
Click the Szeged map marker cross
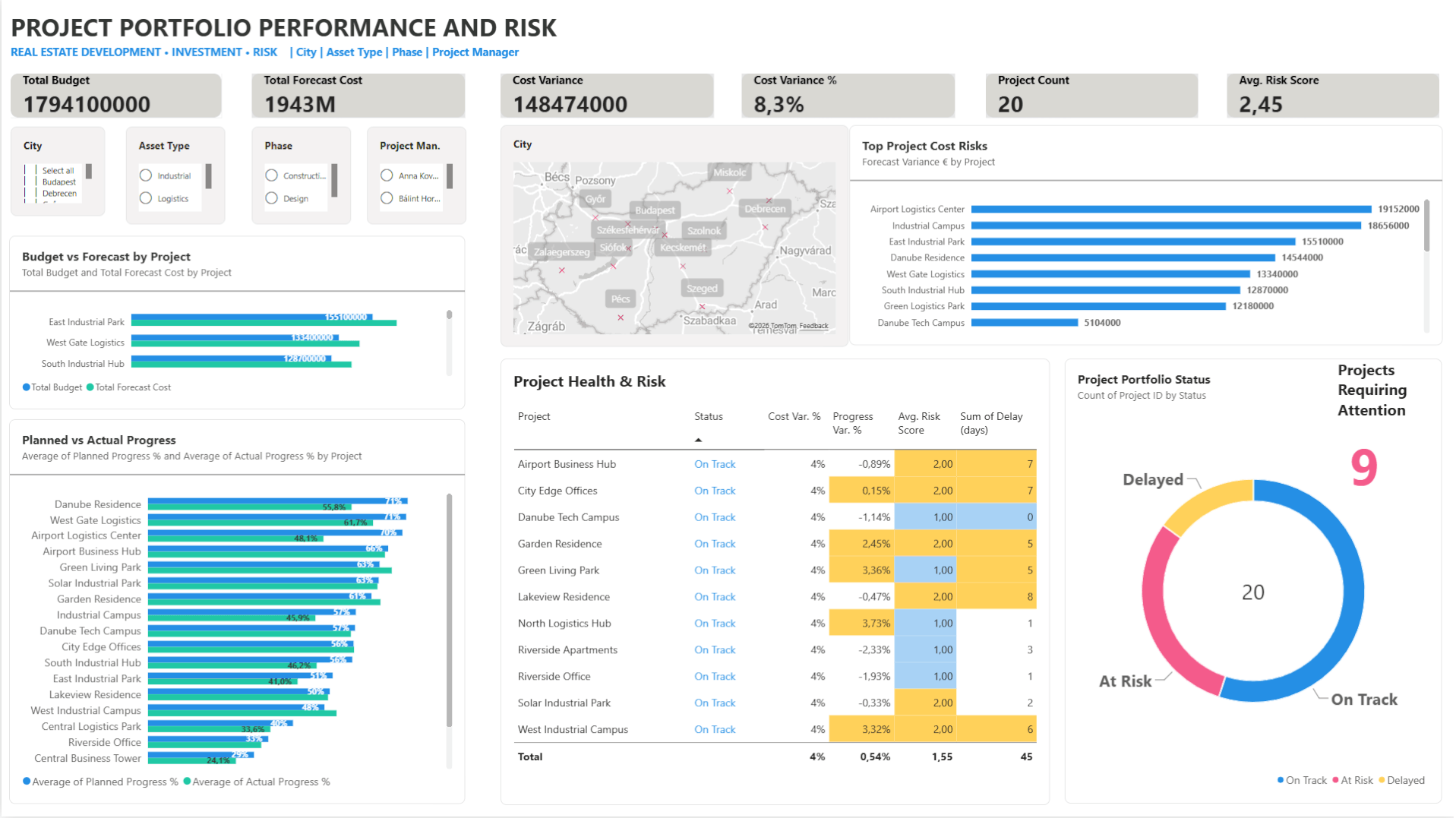coord(702,307)
